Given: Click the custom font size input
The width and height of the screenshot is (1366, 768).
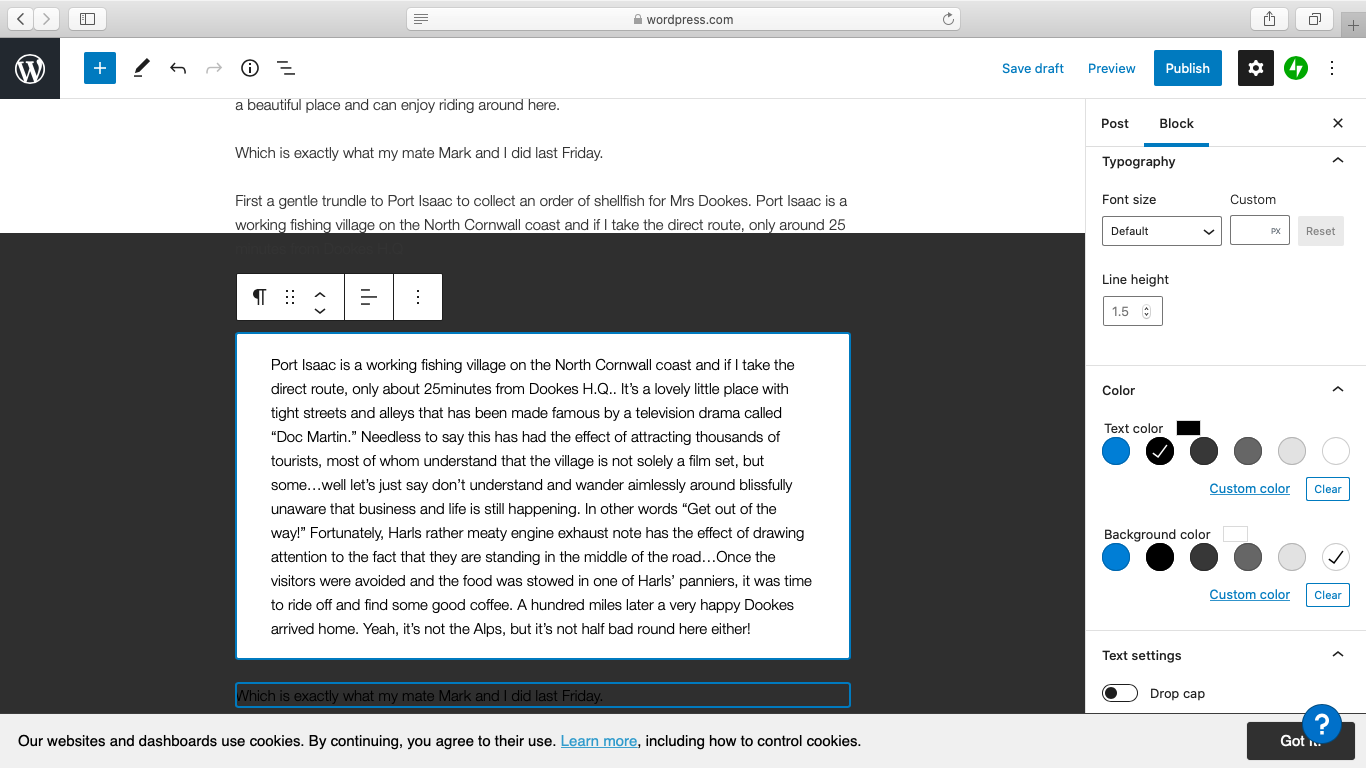Looking at the screenshot, I should (x=1252, y=231).
